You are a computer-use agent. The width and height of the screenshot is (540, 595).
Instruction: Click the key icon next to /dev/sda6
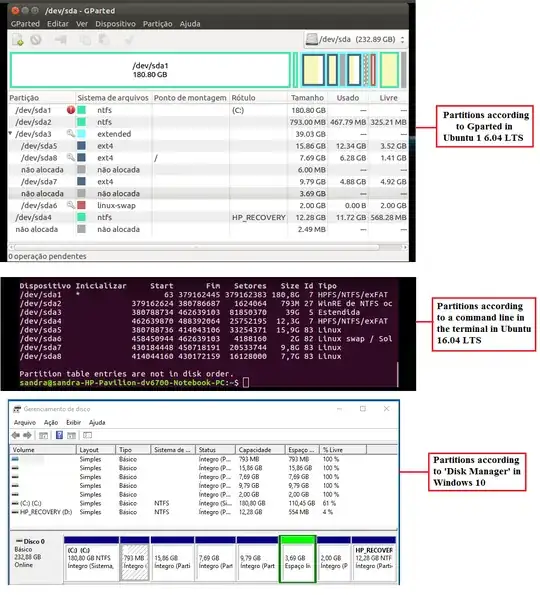(x=71, y=205)
